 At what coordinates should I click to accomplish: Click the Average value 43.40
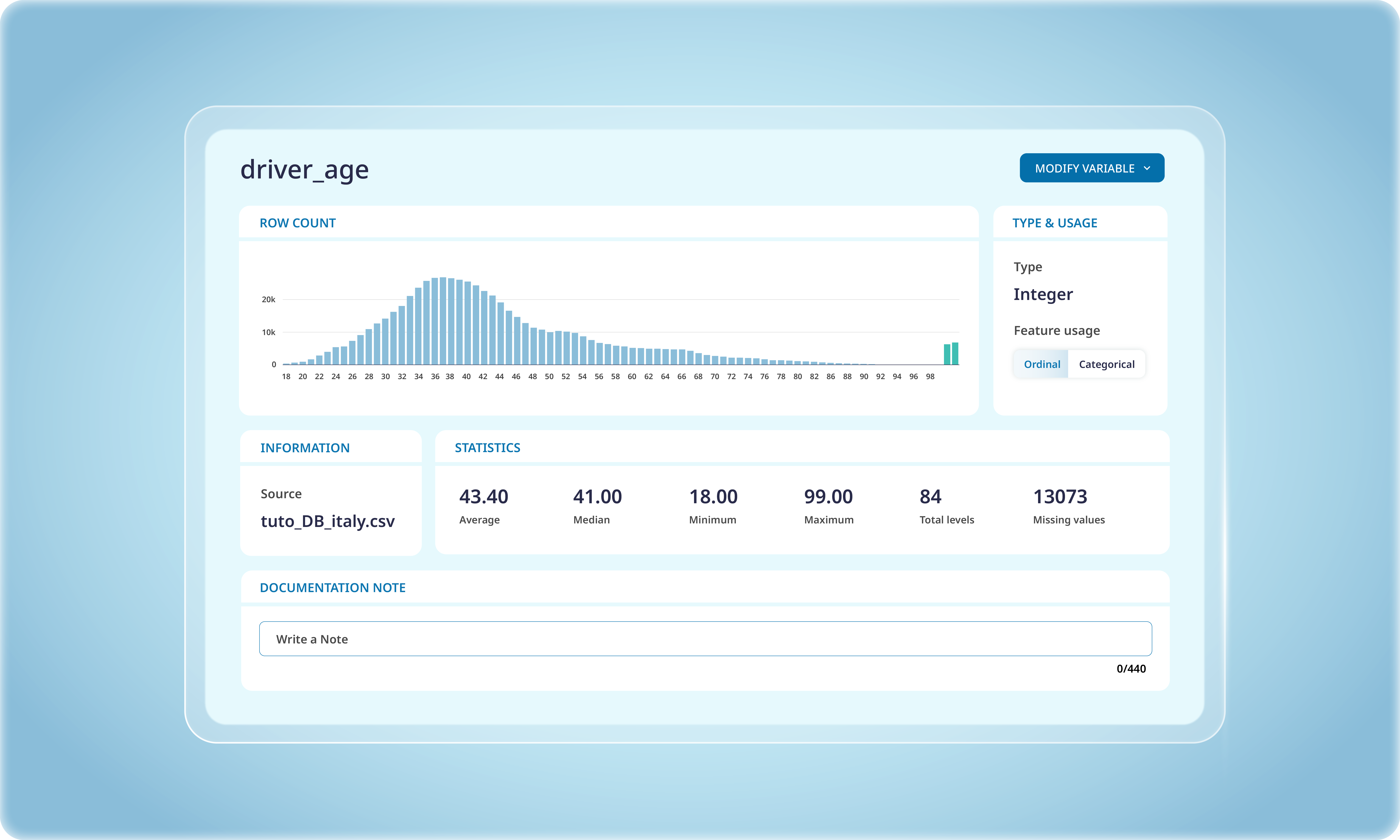[x=484, y=496]
